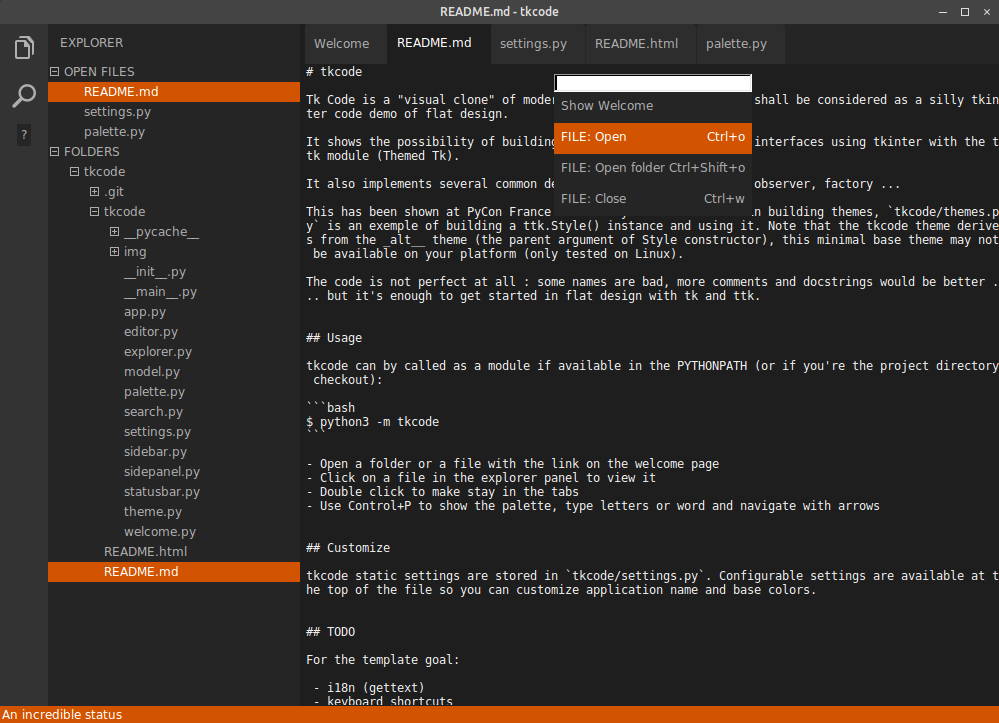Viewport: 999px width, 723px height.
Task: Click the EXPLORER panel heading
Action: (92, 43)
